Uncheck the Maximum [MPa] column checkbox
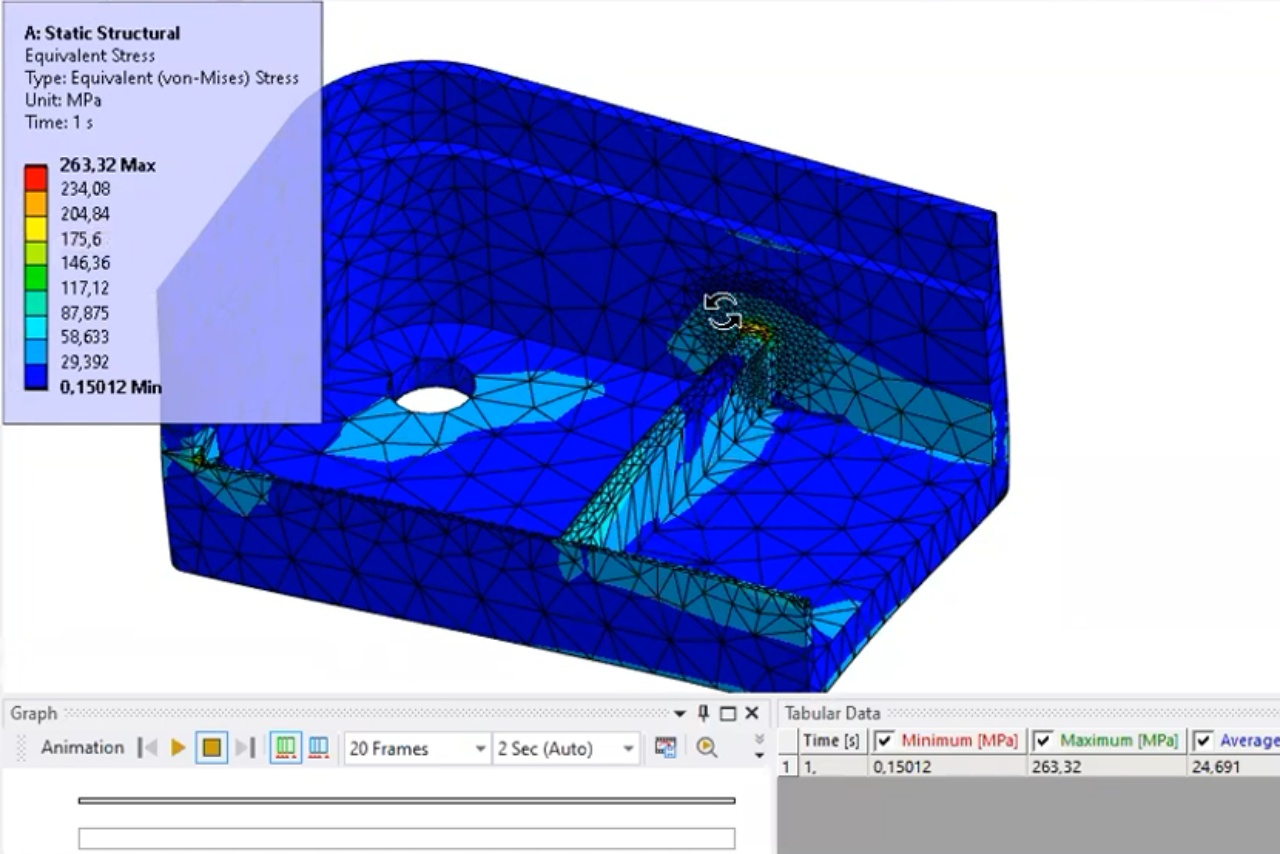 point(1042,741)
